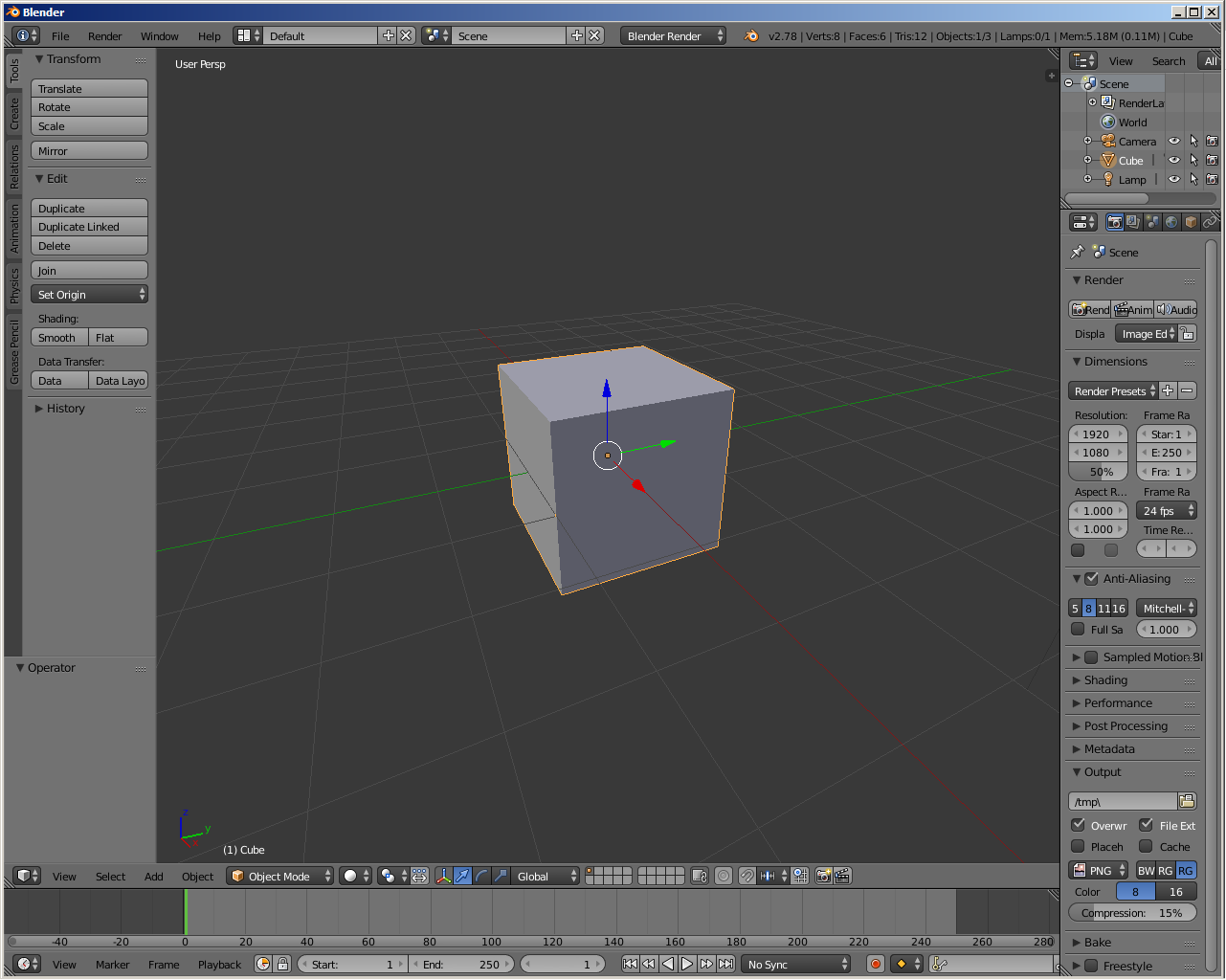This screenshot has width=1226, height=980.
Task: Jump to the timeline end frame
Action: (726, 964)
